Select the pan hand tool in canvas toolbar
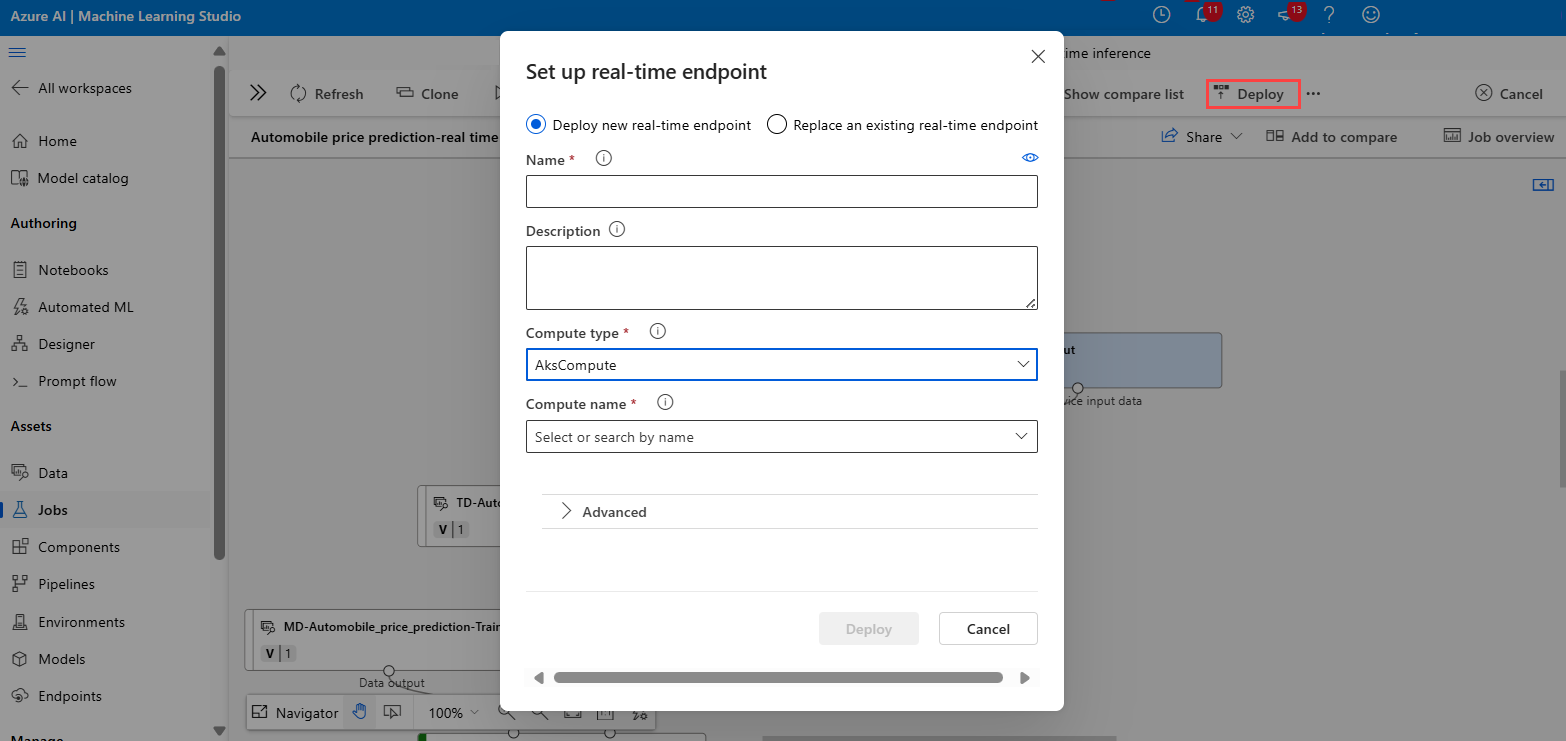1566x741 pixels. (359, 712)
